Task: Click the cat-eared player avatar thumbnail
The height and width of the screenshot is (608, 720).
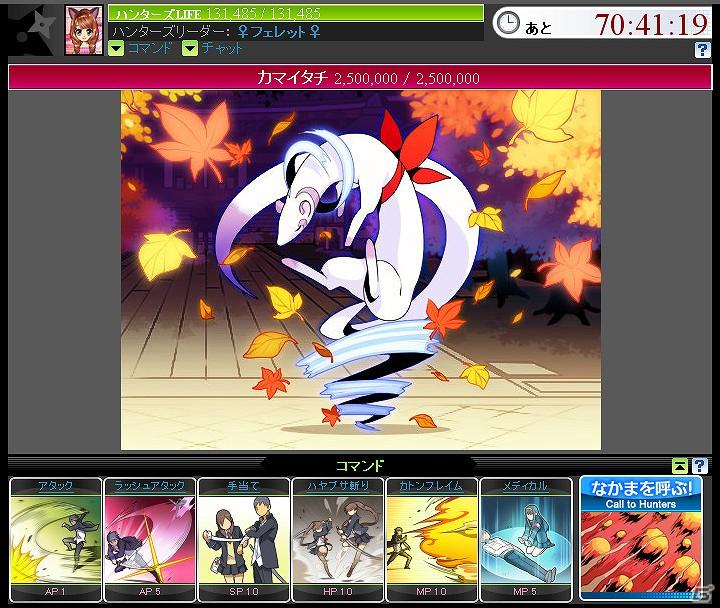Action: point(84,30)
